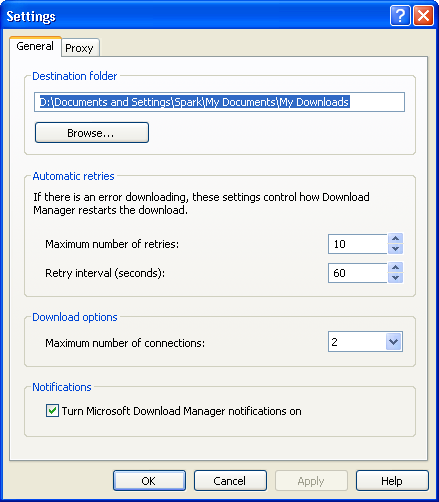Toggle Microsoft Download Manager notifications checkbox
The height and width of the screenshot is (502, 439).
coord(52,411)
